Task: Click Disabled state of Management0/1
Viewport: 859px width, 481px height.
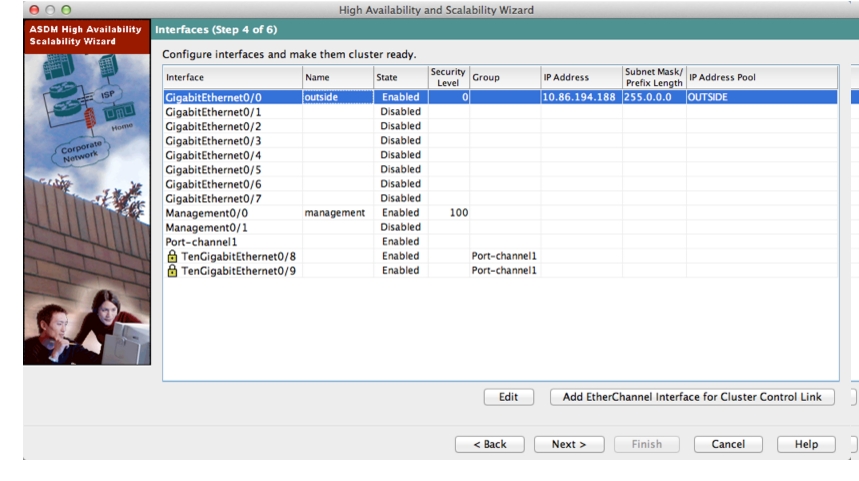Action: (400, 227)
